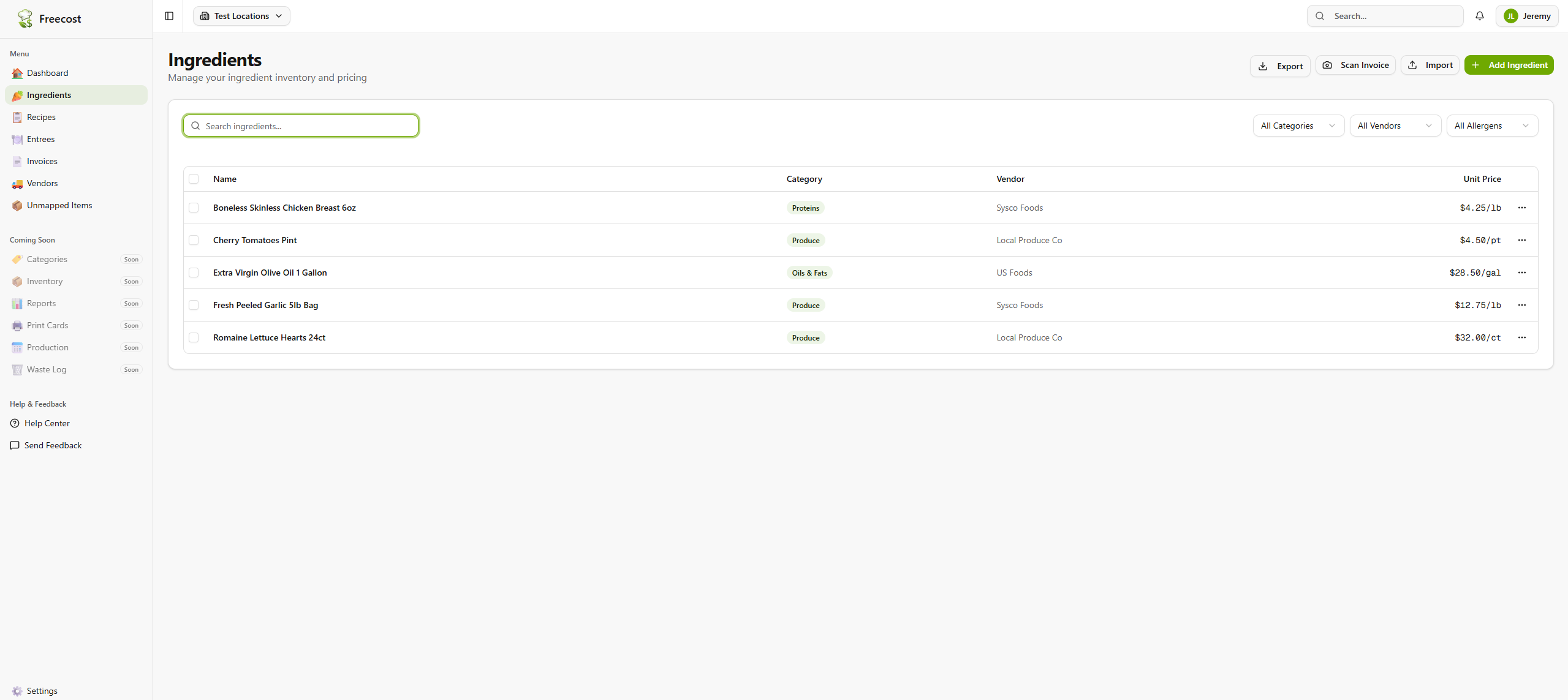This screenshot has height=700, width=1568.
Task: Check the Romaine Lettuce Hearts 24ct row
Action: pos(194,337)
